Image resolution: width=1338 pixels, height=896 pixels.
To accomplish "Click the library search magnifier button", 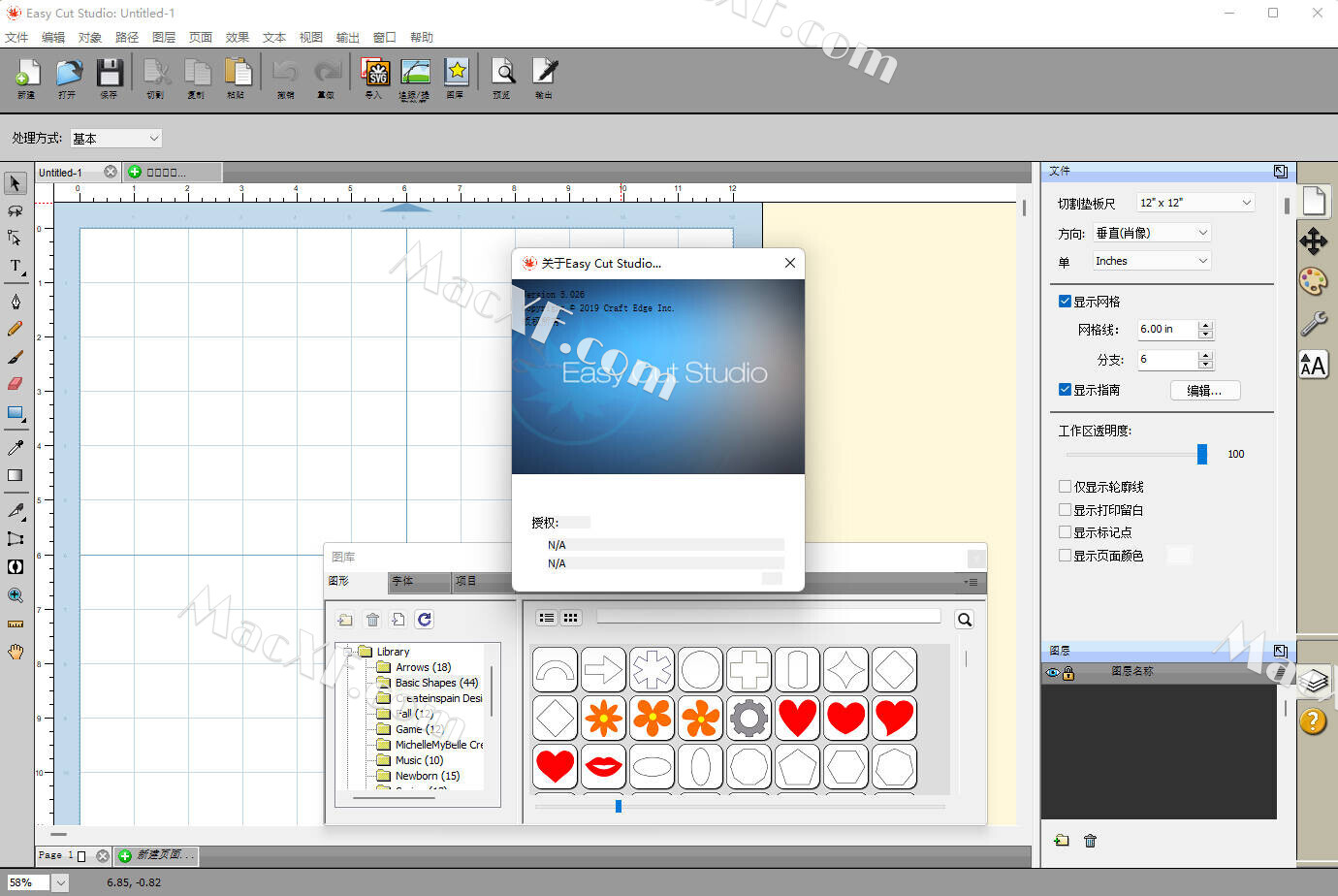I will pos(965,620).
